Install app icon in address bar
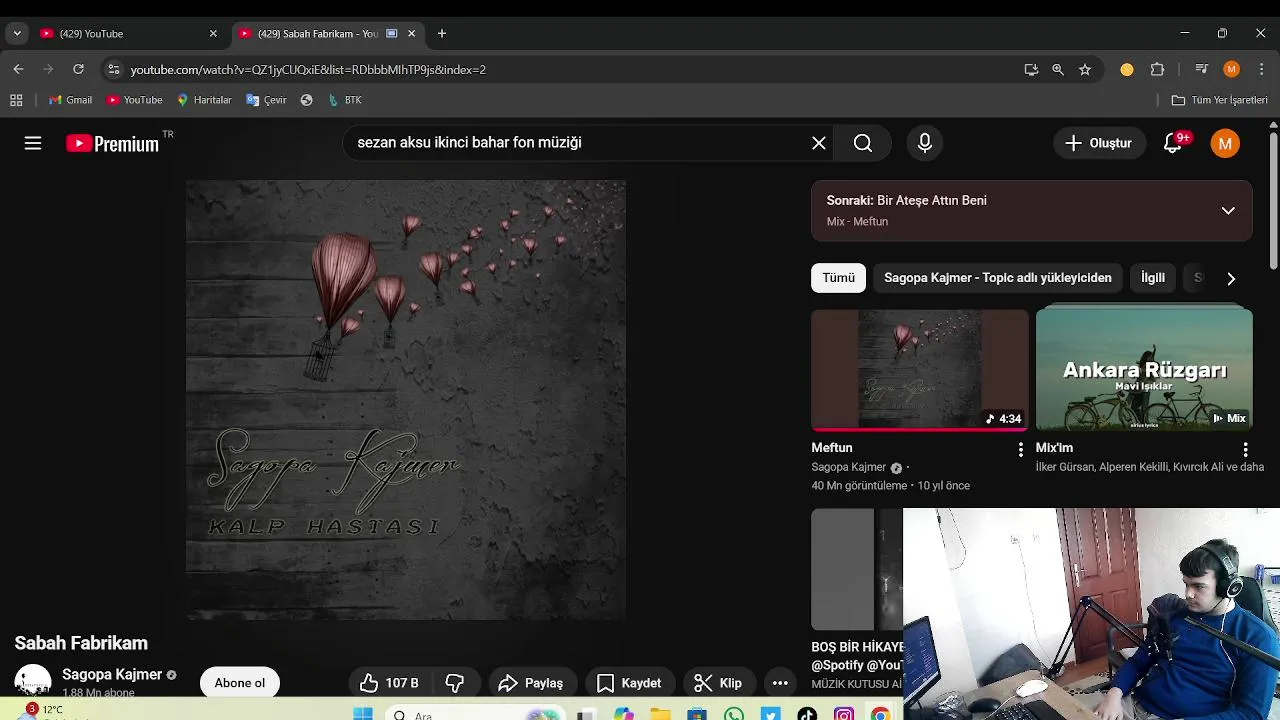This screenshot has height=720, width=1280. 1031,69
